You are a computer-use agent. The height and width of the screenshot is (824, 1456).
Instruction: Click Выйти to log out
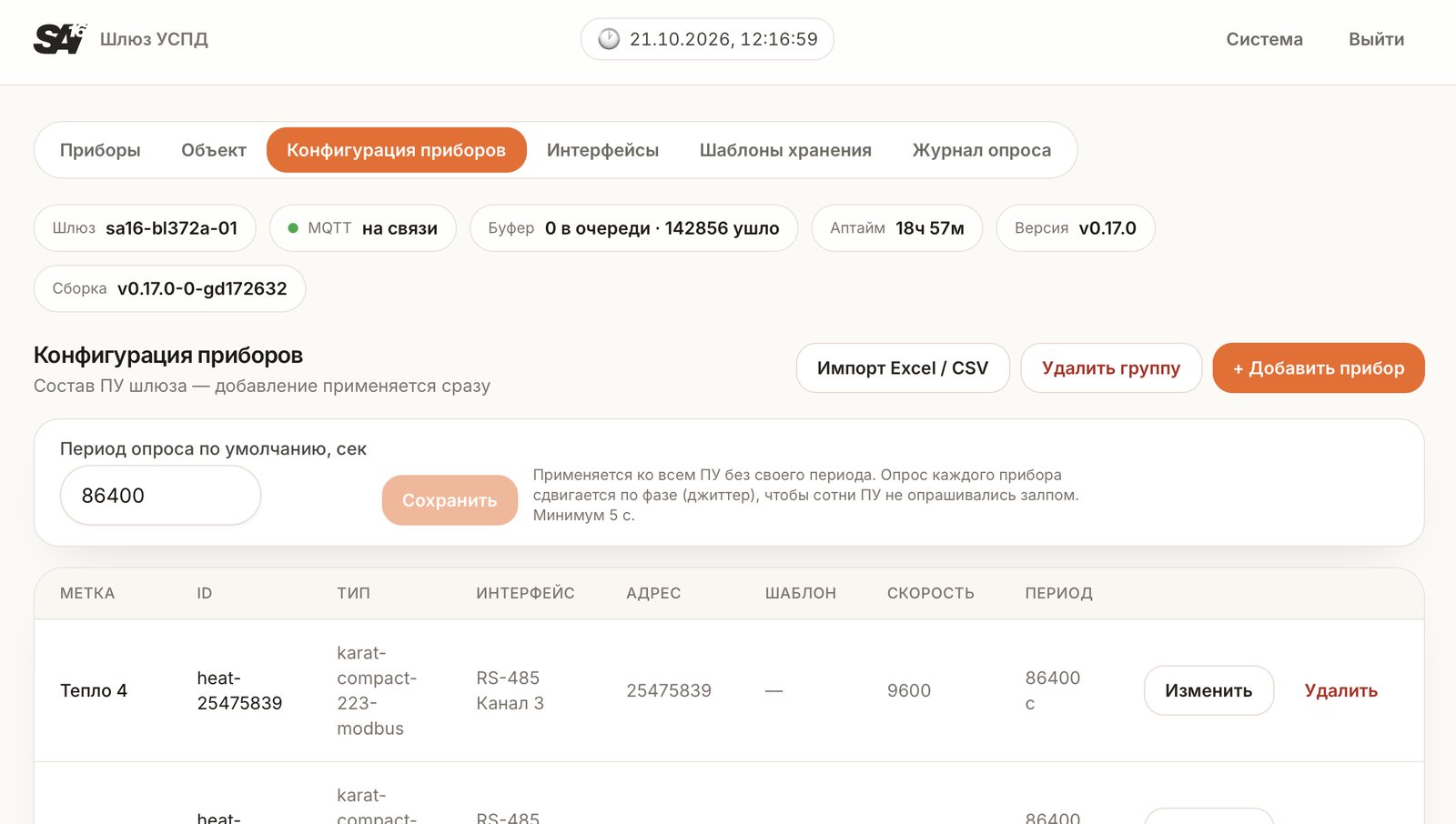[x=1376, y=39]
